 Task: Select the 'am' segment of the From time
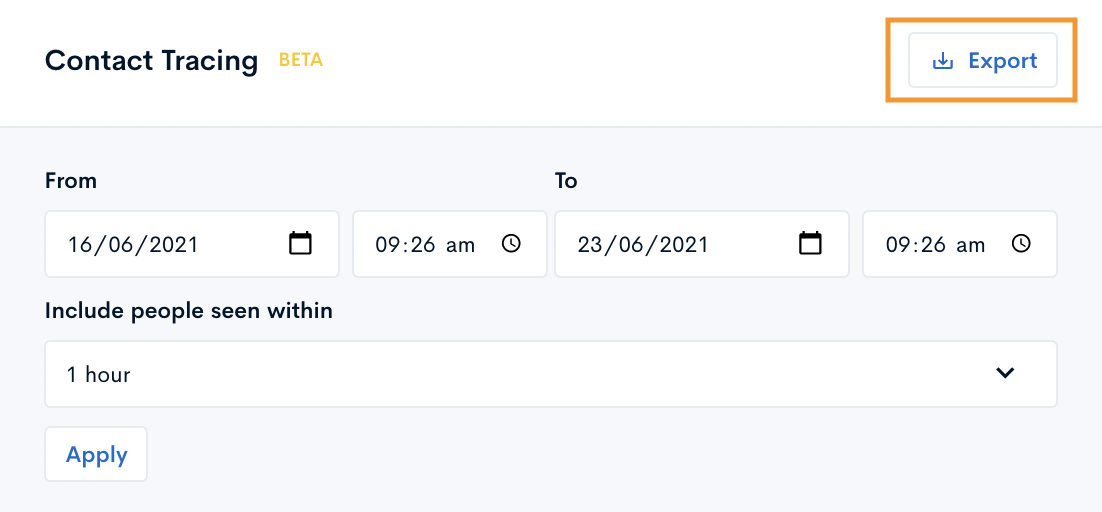click(461, 245)
